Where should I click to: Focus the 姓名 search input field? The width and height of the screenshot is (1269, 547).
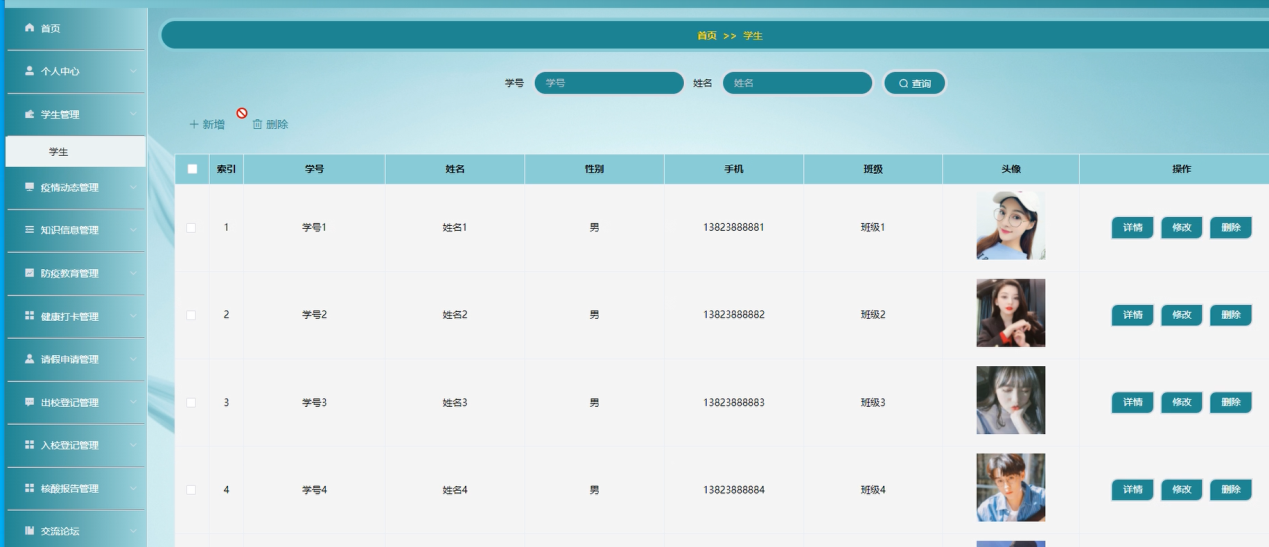(x=798, y=83)
